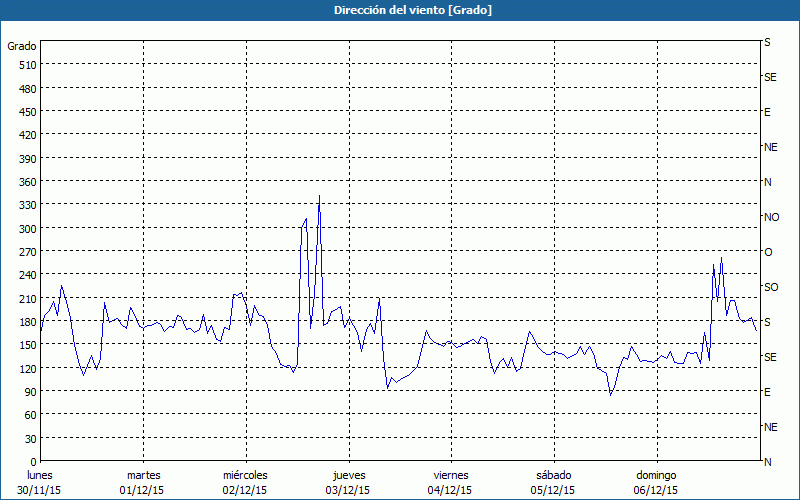800x500 pixels.
Task: Pick the date 06/12/15 on the x-axis
Action: tap(656, 490)
